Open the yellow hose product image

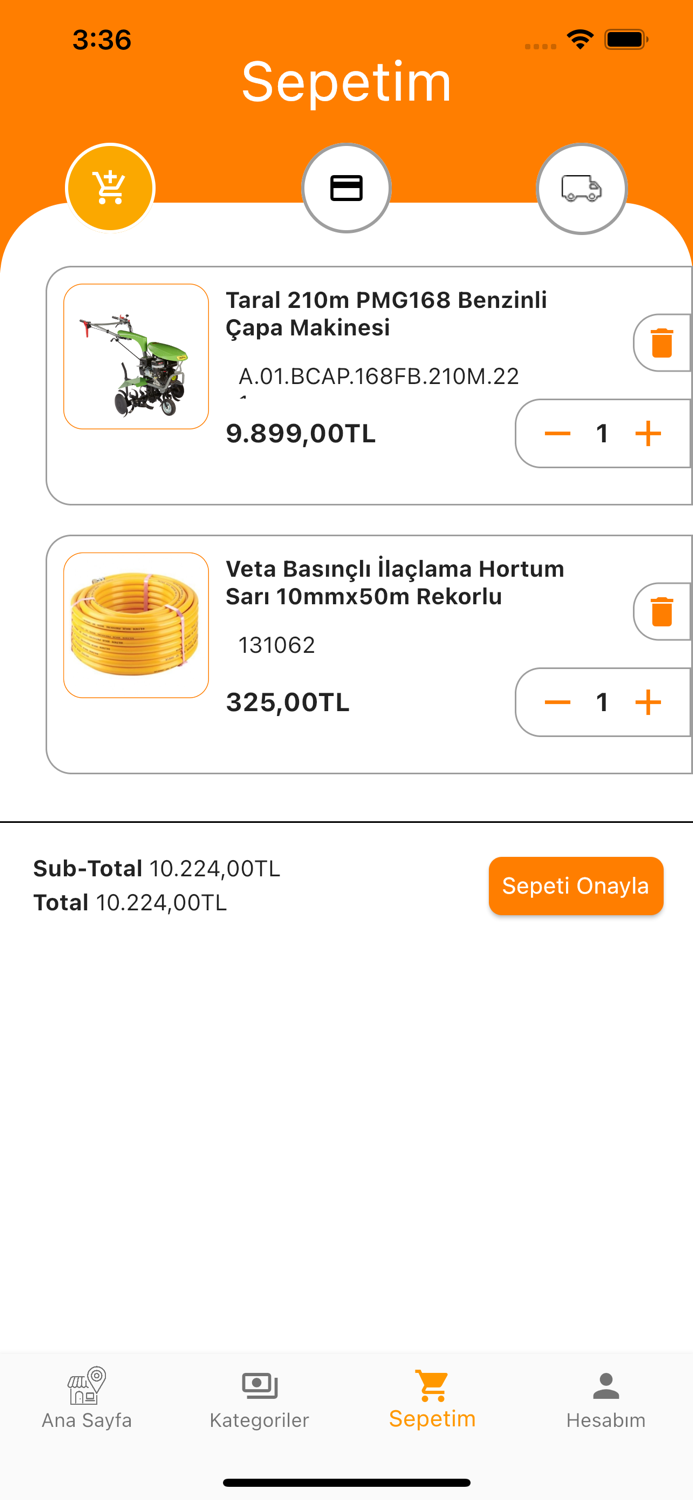pos(136,624)
